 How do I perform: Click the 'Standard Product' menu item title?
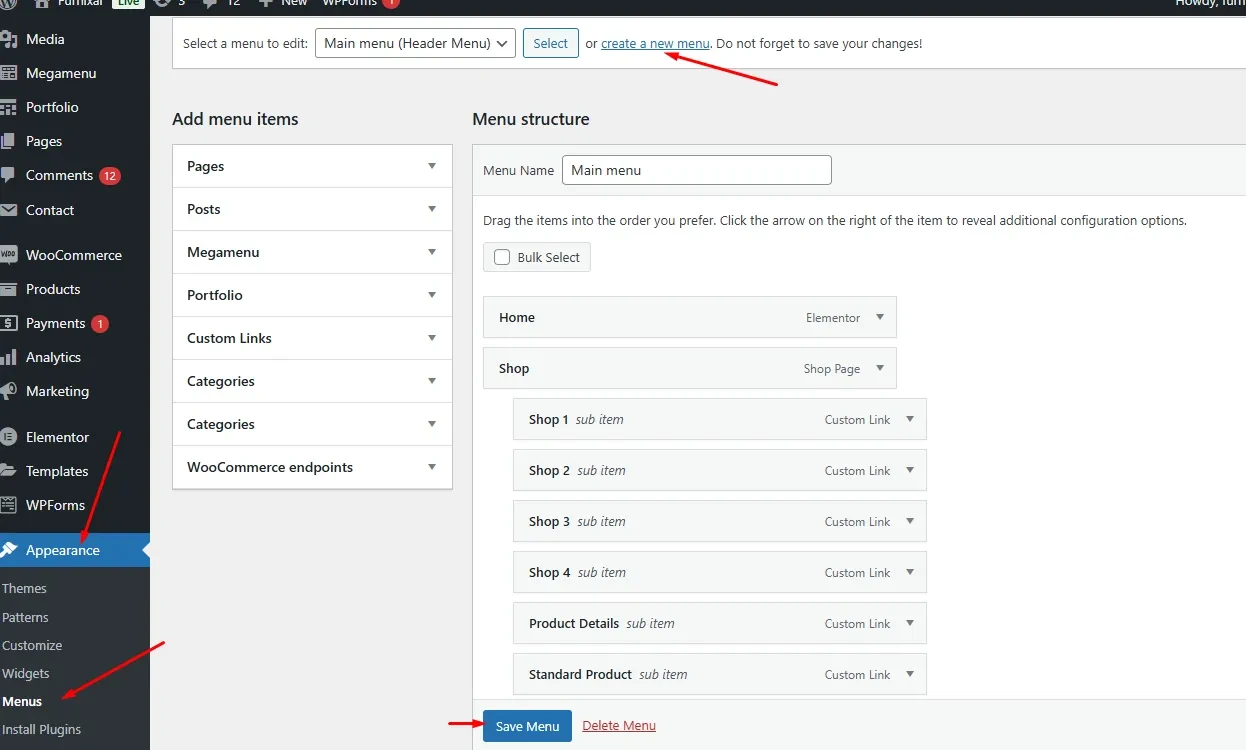[580, 674]
